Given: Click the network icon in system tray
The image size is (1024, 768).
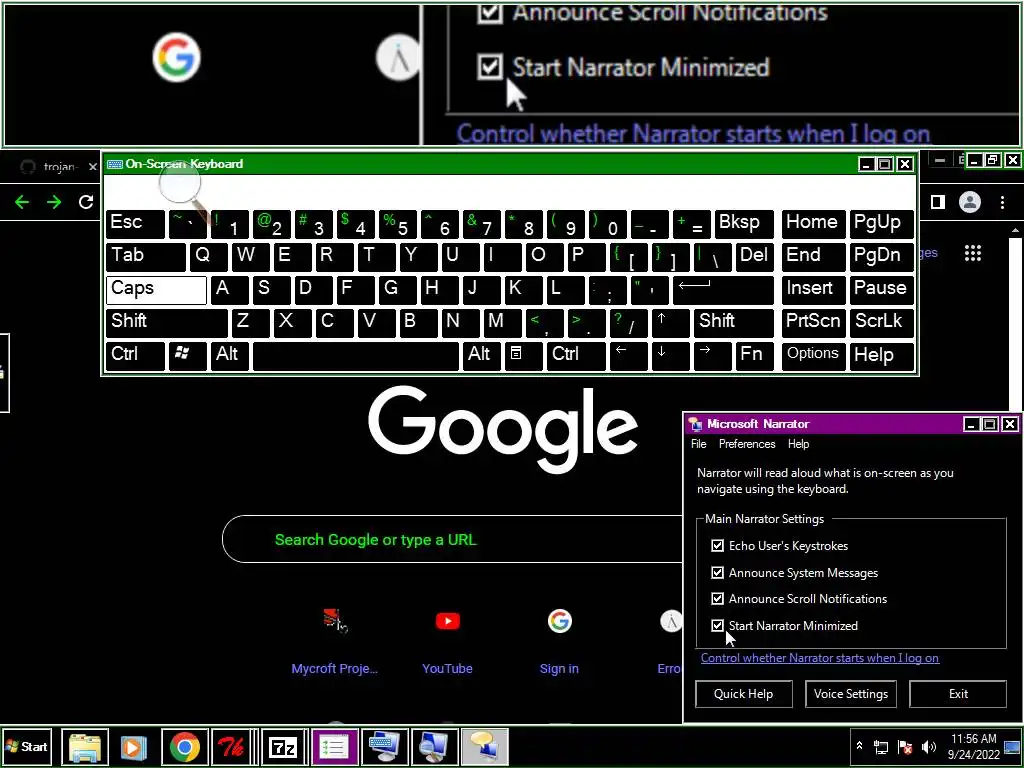Looking at the screenshot, I should coord(882,746).
